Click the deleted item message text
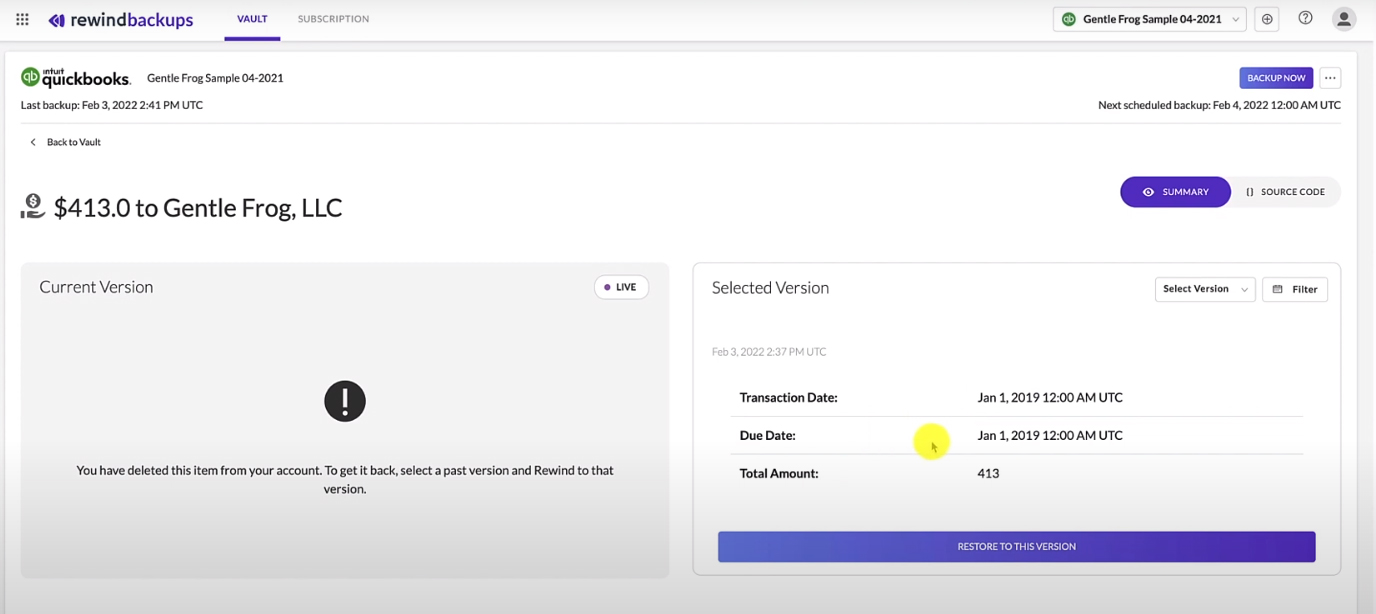1376x614 pixels. click(x=345, y=479)
